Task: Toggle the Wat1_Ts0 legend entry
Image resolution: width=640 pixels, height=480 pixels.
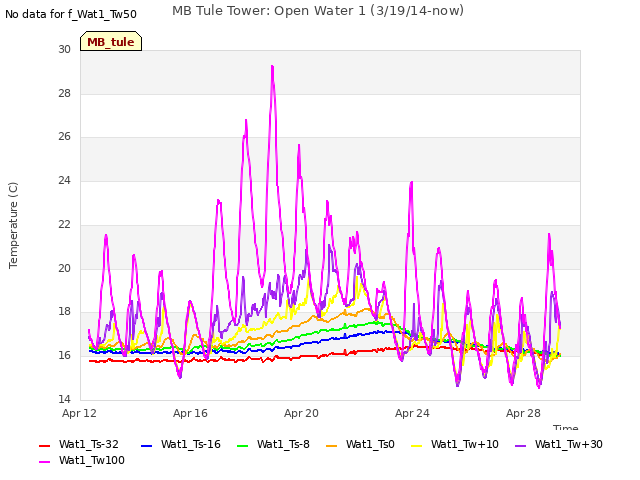Action: tap(360, 444)
